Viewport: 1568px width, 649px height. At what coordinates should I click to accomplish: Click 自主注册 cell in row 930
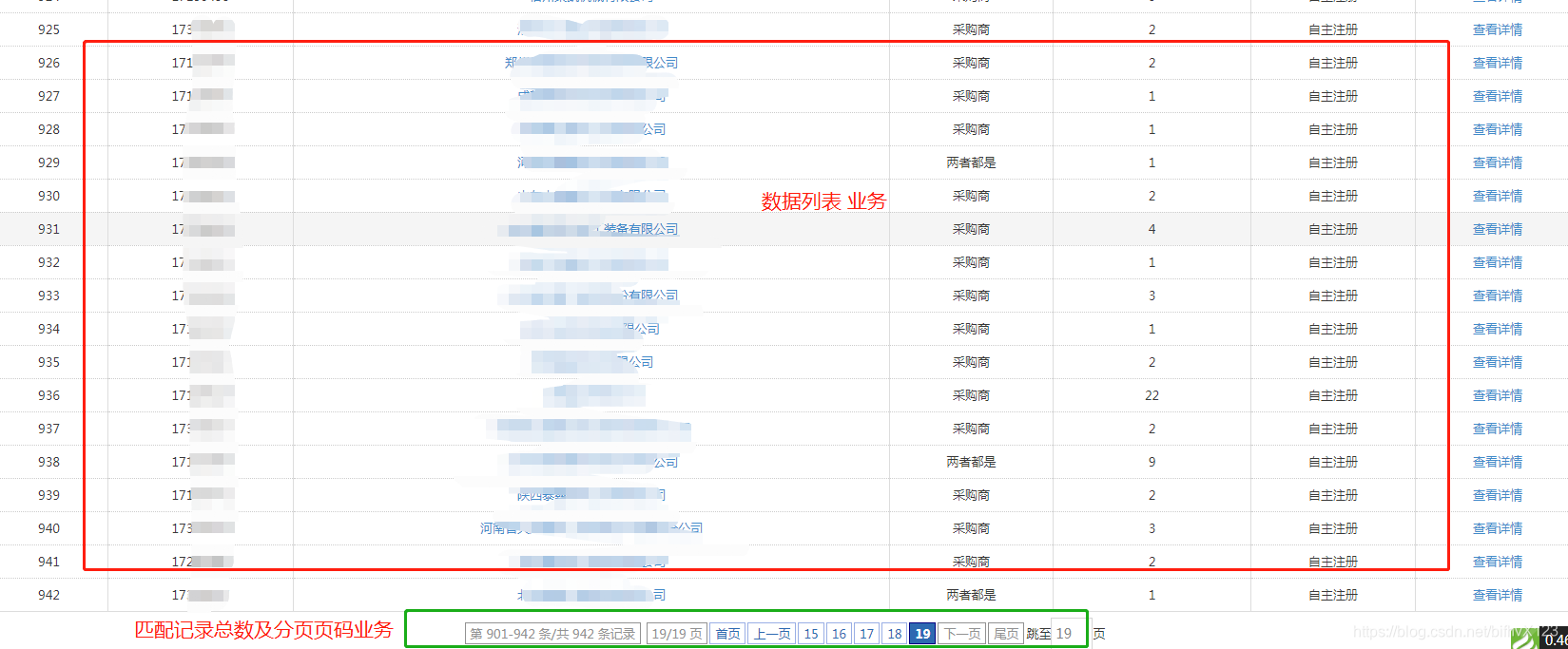tap(1332, 196)
